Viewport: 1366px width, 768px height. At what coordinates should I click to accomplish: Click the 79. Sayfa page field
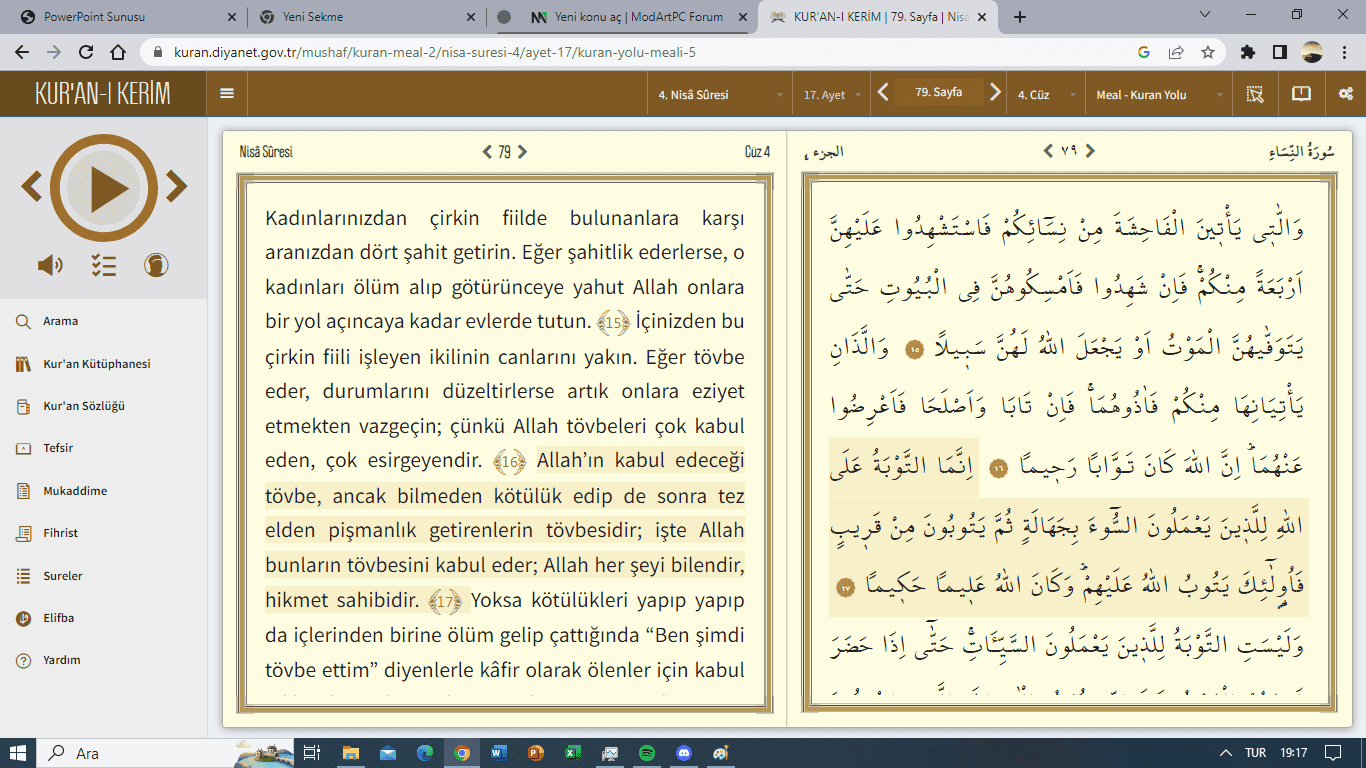coord(939,92)
